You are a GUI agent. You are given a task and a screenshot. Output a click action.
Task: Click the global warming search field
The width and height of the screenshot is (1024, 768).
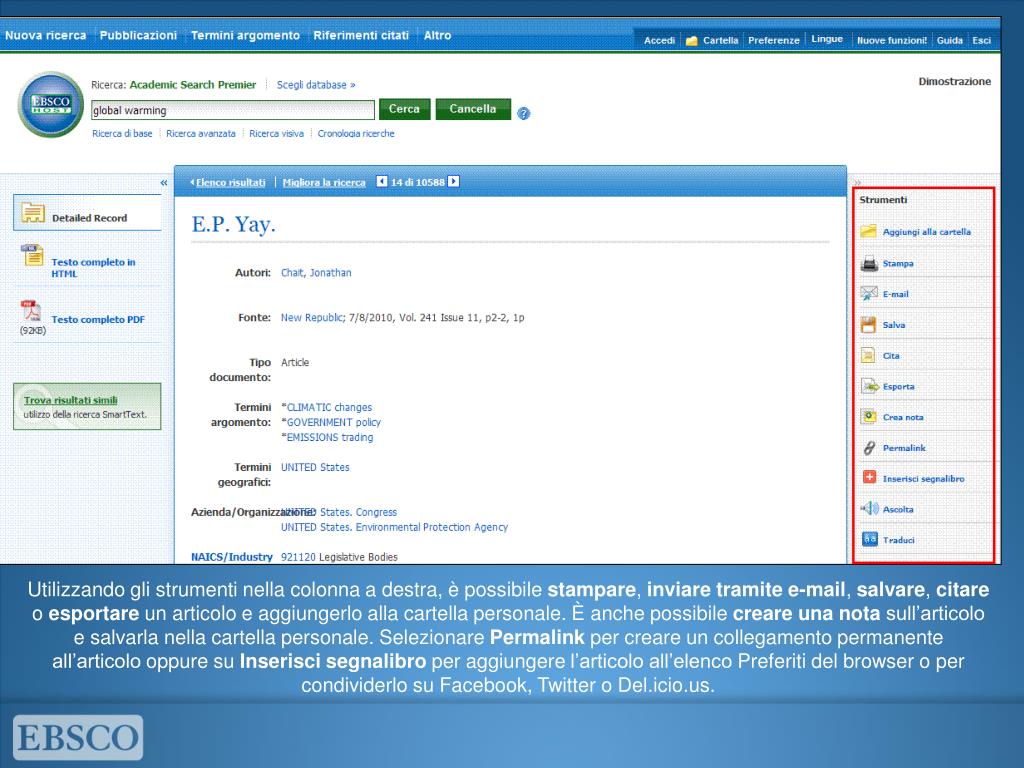click(232, 110)
